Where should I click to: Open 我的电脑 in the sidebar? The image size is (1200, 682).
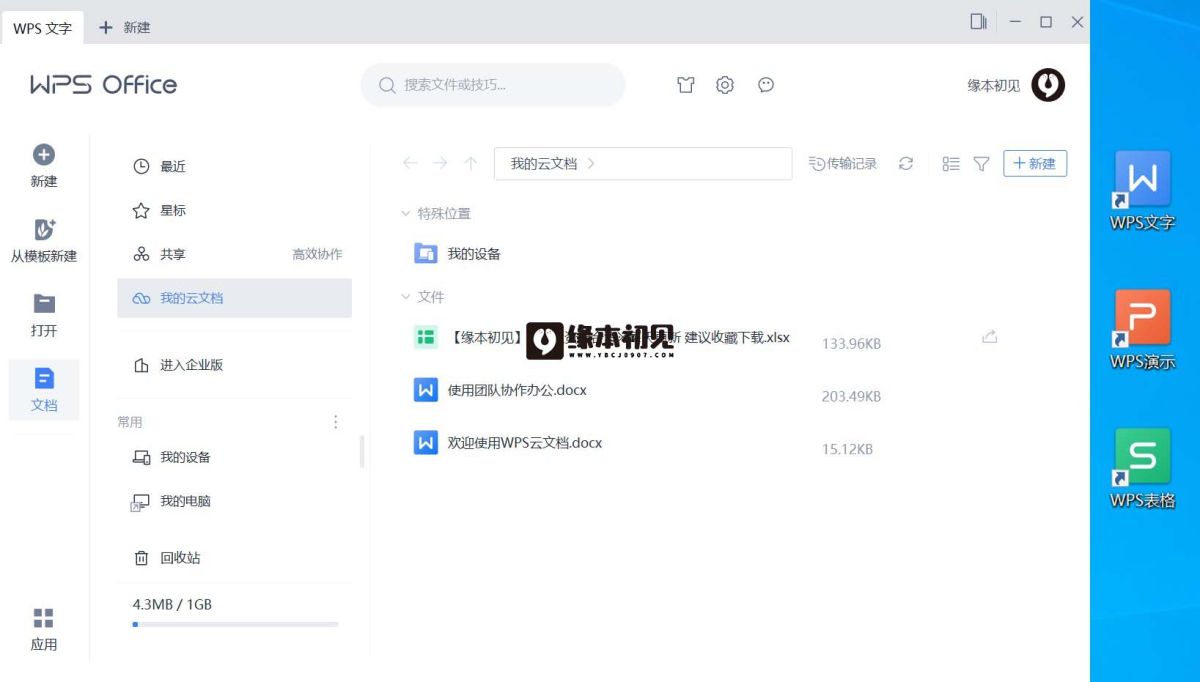pos(234,501)
